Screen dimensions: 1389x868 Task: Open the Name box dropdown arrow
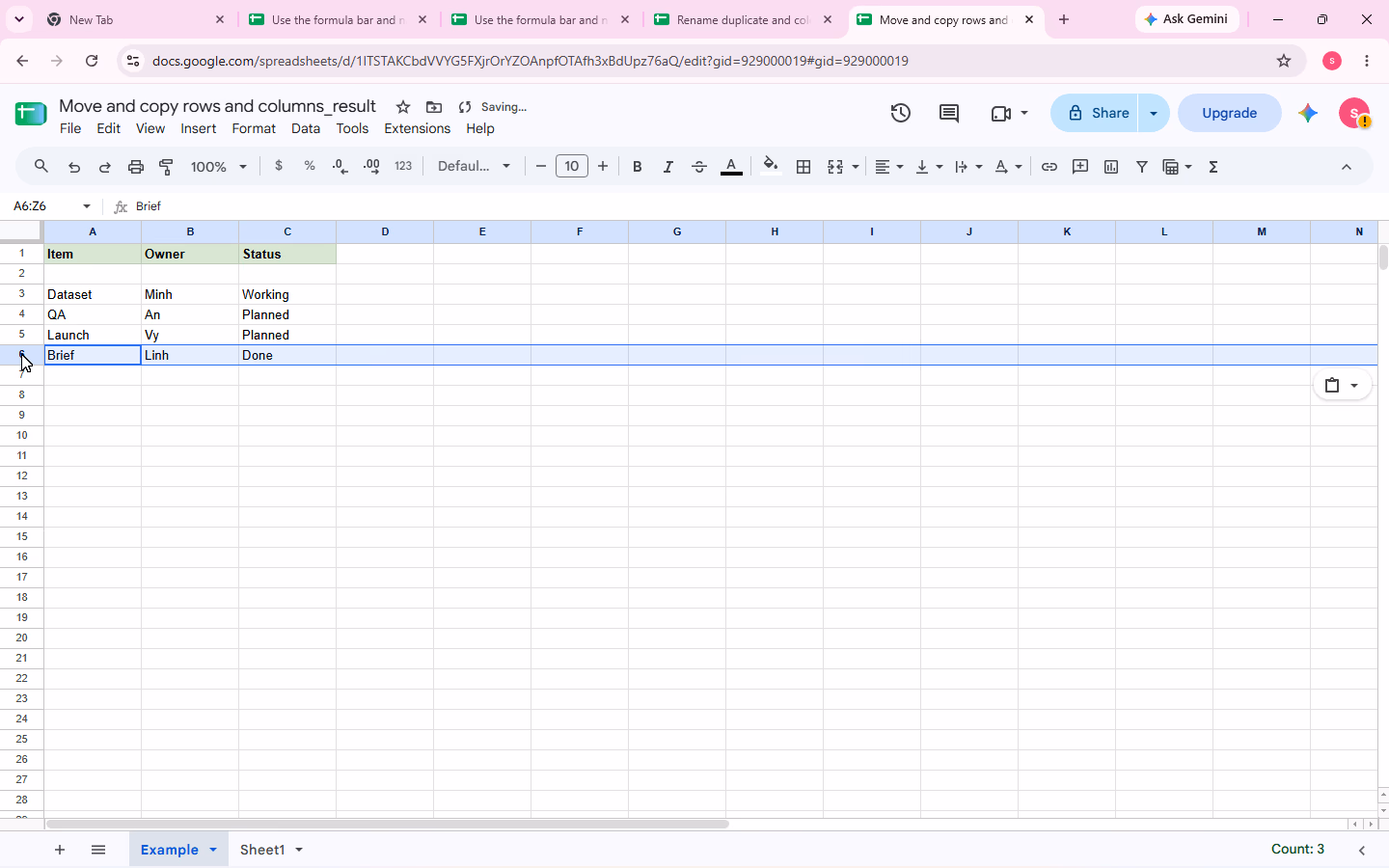[x=87, y=206]
